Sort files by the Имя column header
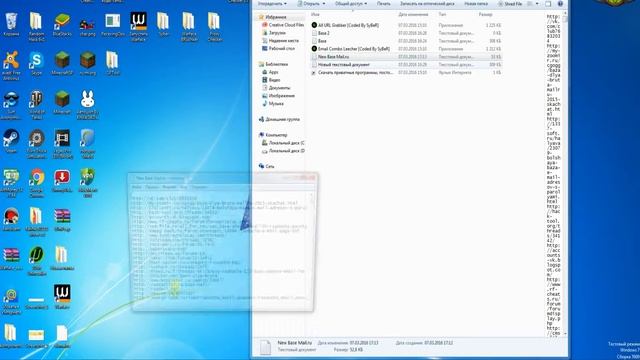Image resolution: width=640 pixels, height=360 pixels. pyautogui.click(x=315, y=14)
